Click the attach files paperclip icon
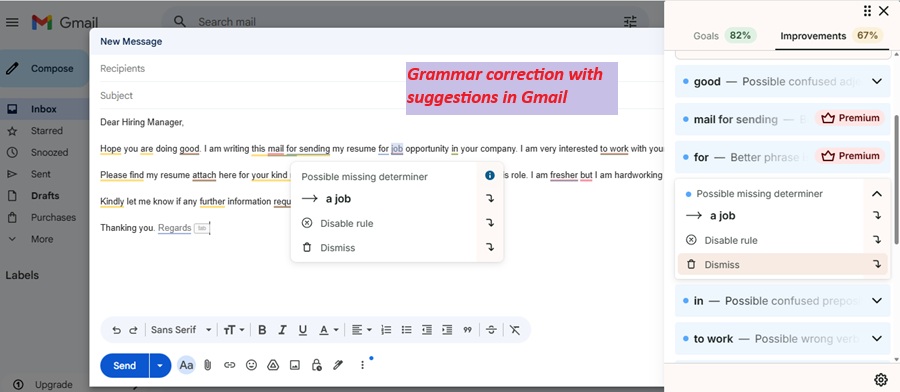This screenshot has height=392, width=900. point(208,365)
